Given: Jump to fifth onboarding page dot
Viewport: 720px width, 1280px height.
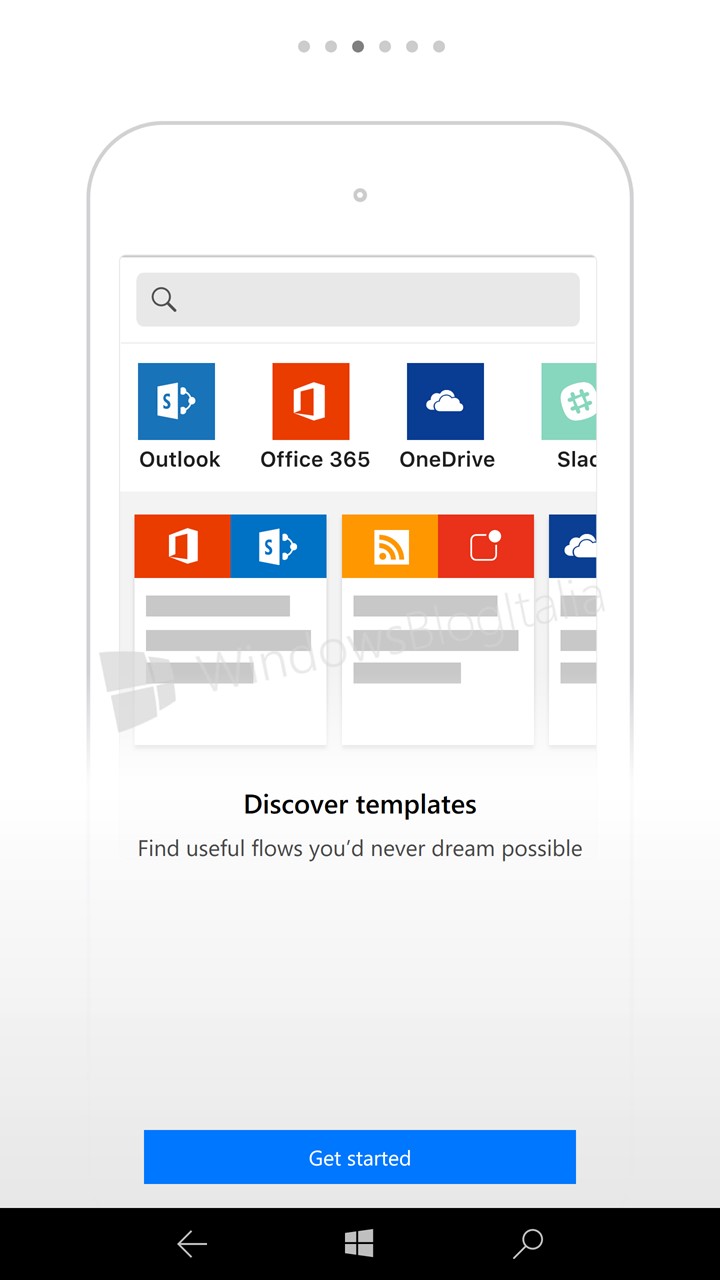Looking at the screenshot, I should click(412, 46).
